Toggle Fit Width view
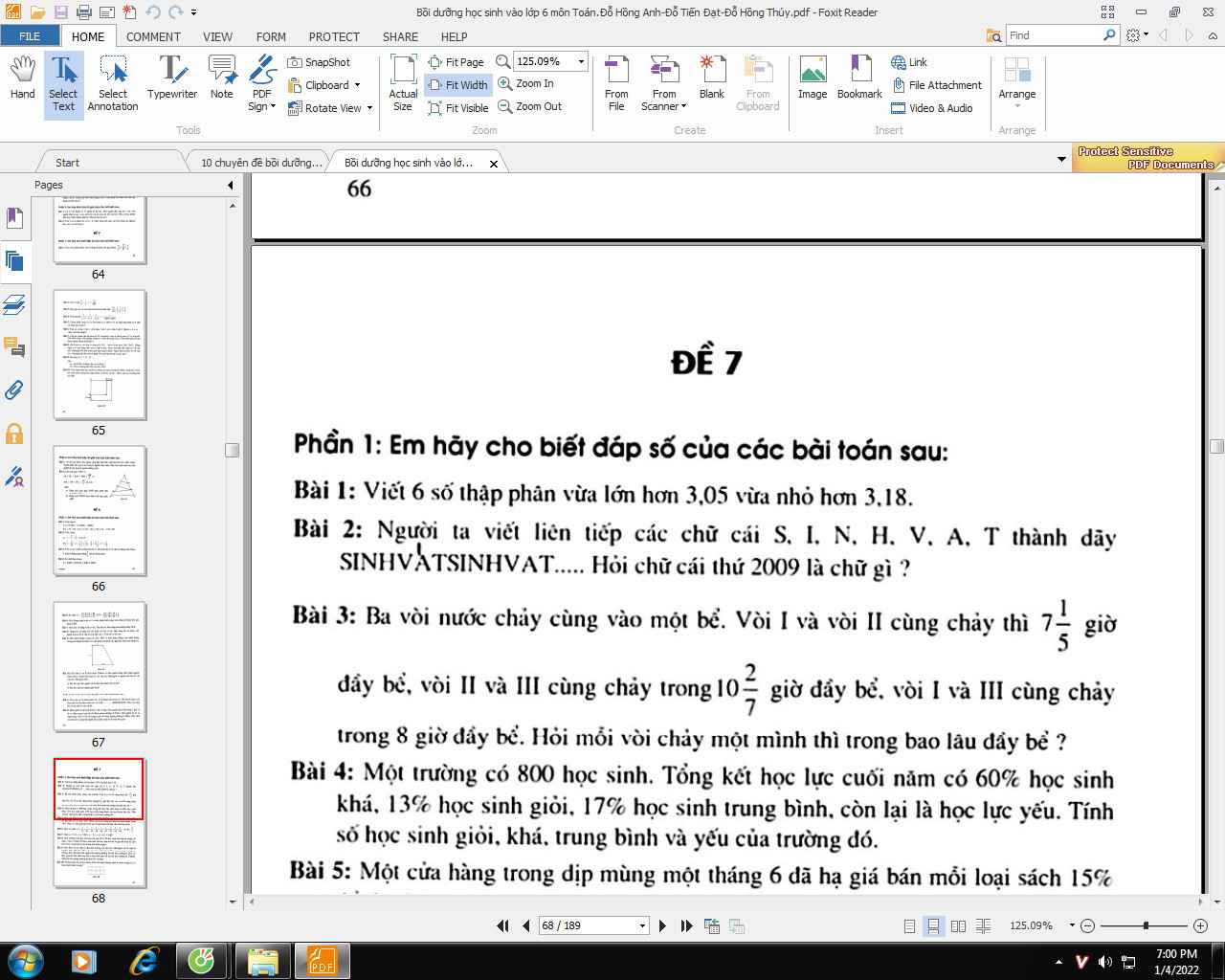This screenshot has width=1225, height=980. (457, 85)
